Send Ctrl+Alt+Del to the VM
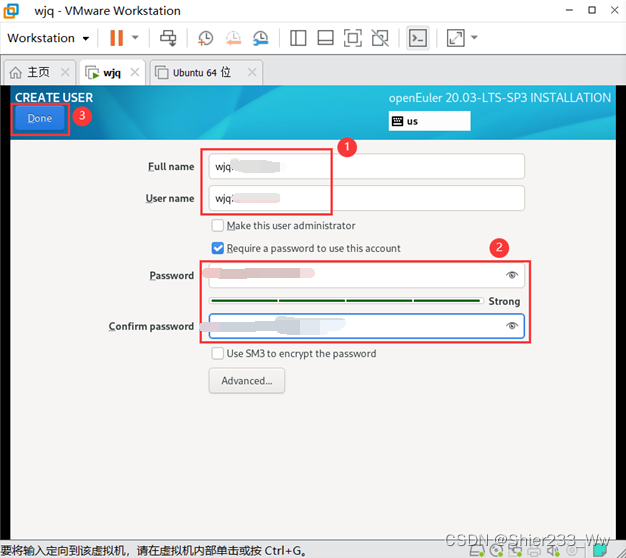Viewport: 626px width, 558px height. (168, 38)
